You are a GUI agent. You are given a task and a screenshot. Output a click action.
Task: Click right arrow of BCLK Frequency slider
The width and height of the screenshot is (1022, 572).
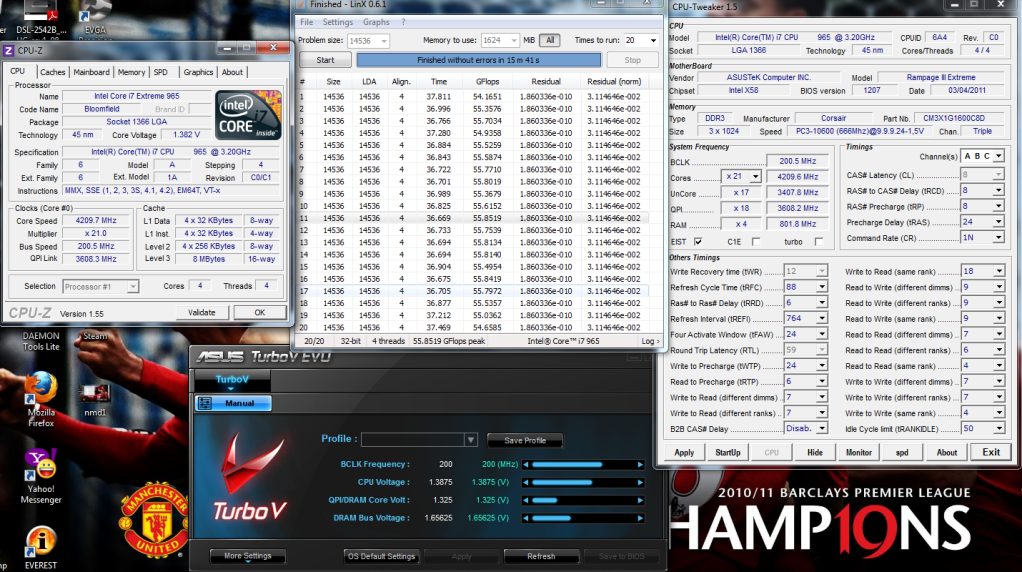640,465
